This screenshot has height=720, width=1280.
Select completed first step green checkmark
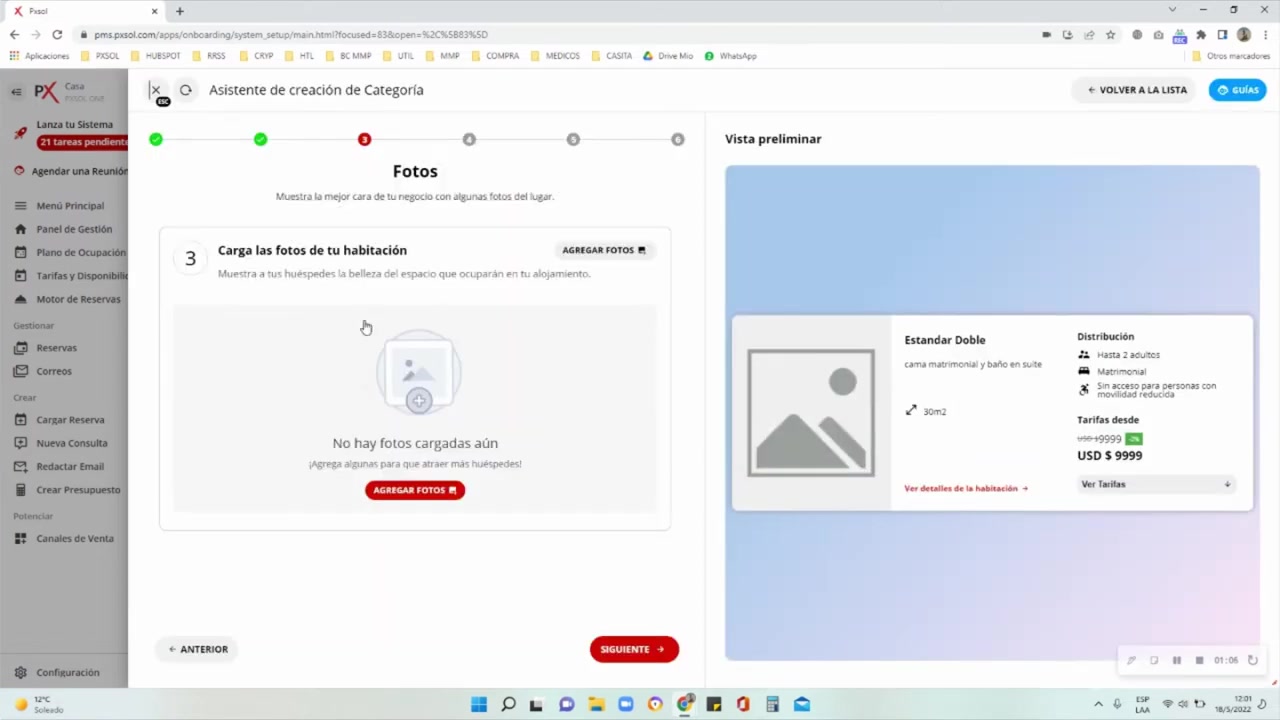pos(156,139)
